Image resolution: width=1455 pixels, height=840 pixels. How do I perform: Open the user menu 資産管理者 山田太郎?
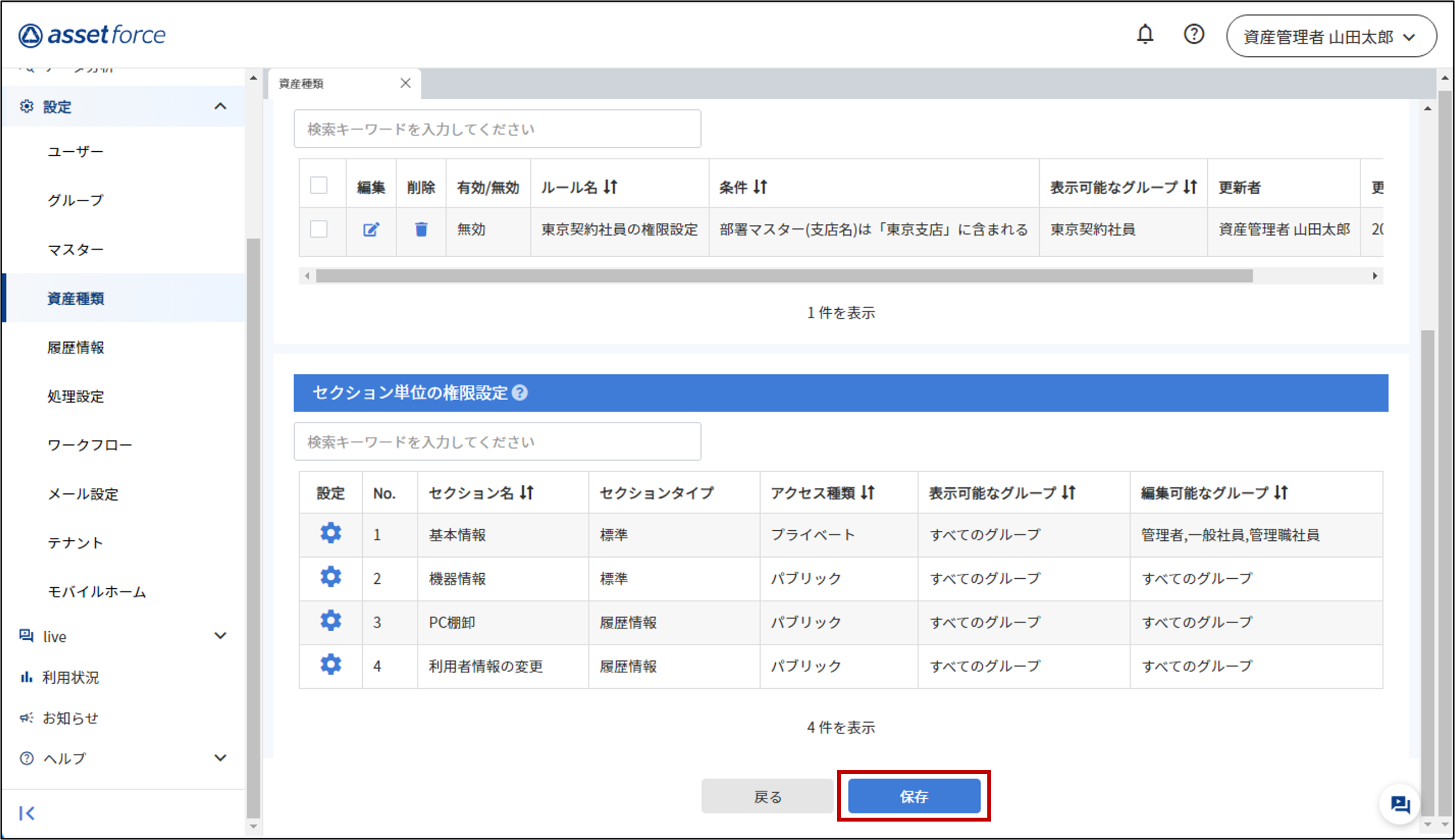coord(1331,36)
